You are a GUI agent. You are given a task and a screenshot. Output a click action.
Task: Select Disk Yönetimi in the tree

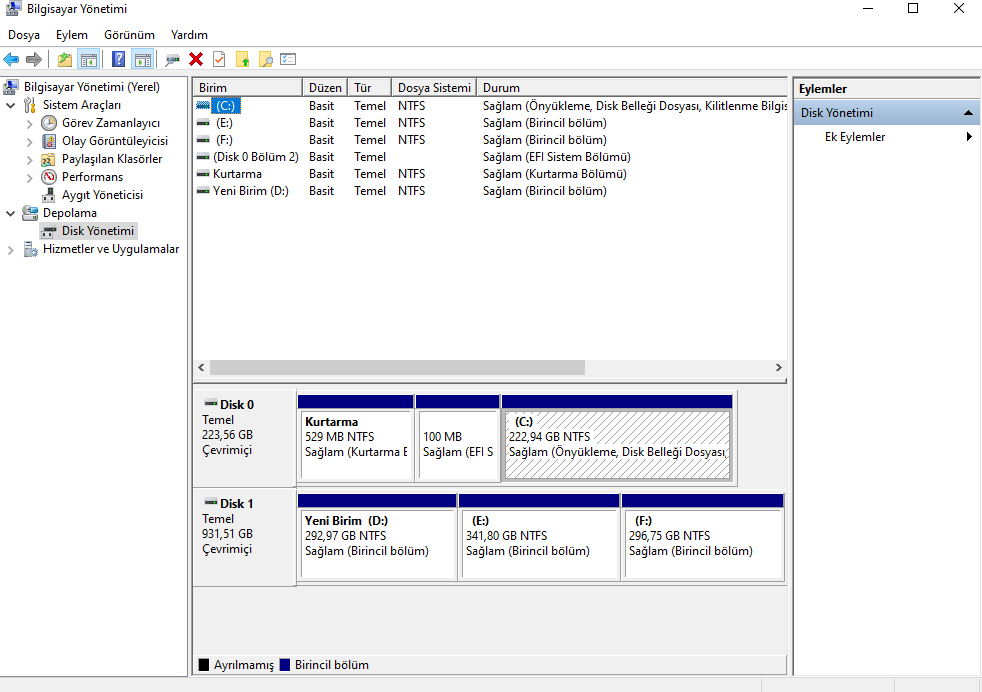(98, 231)
